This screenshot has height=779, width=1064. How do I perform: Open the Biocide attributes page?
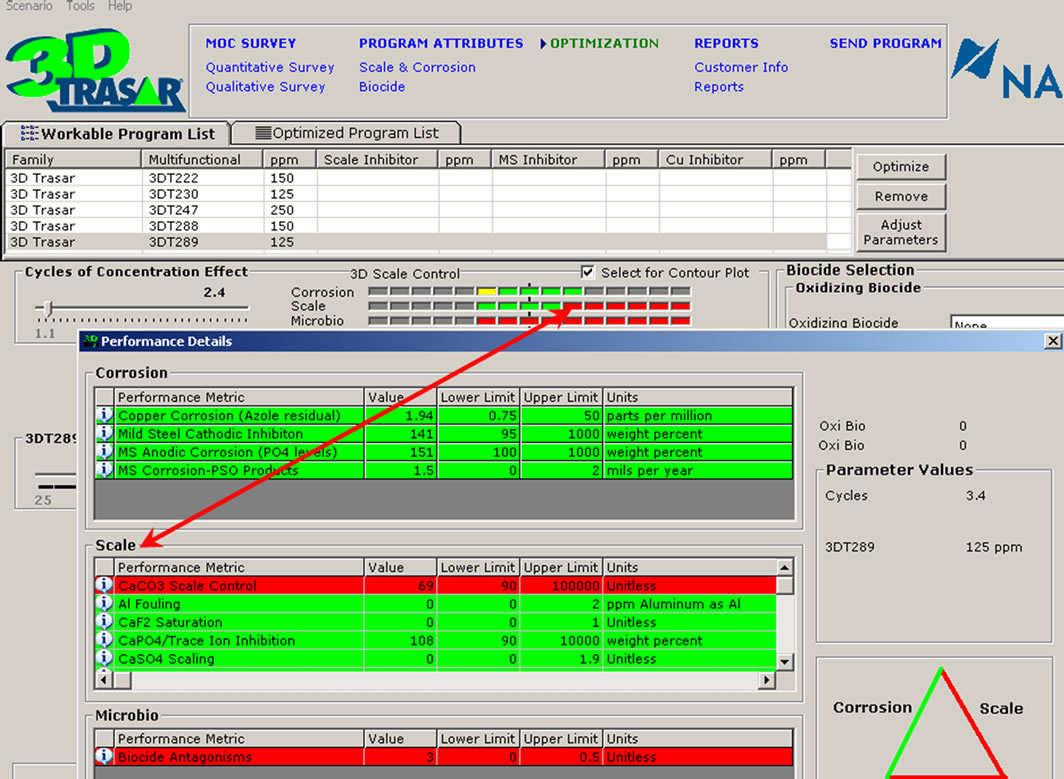382,87
